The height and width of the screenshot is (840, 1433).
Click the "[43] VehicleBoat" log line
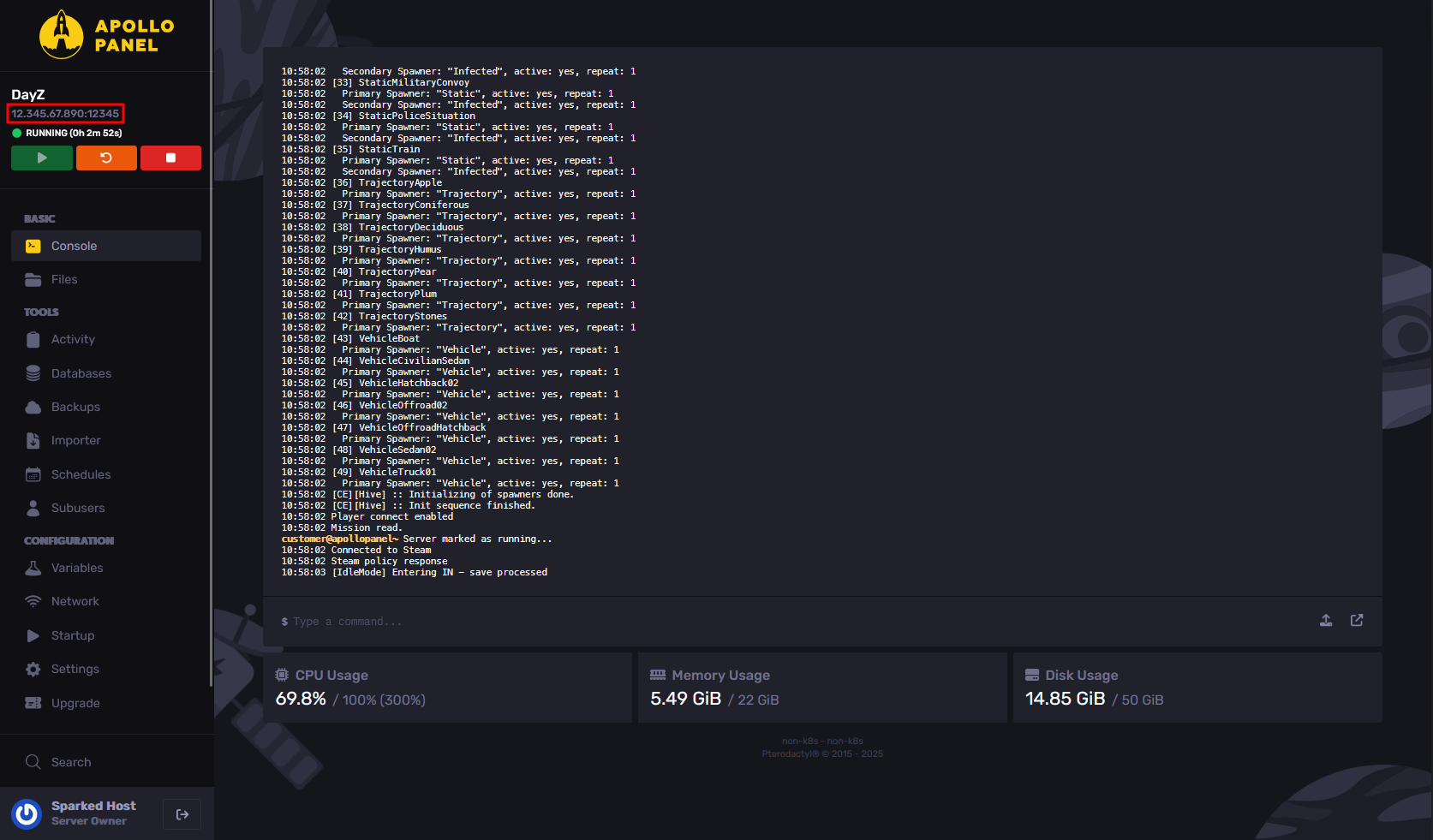(x=351, y=338)
